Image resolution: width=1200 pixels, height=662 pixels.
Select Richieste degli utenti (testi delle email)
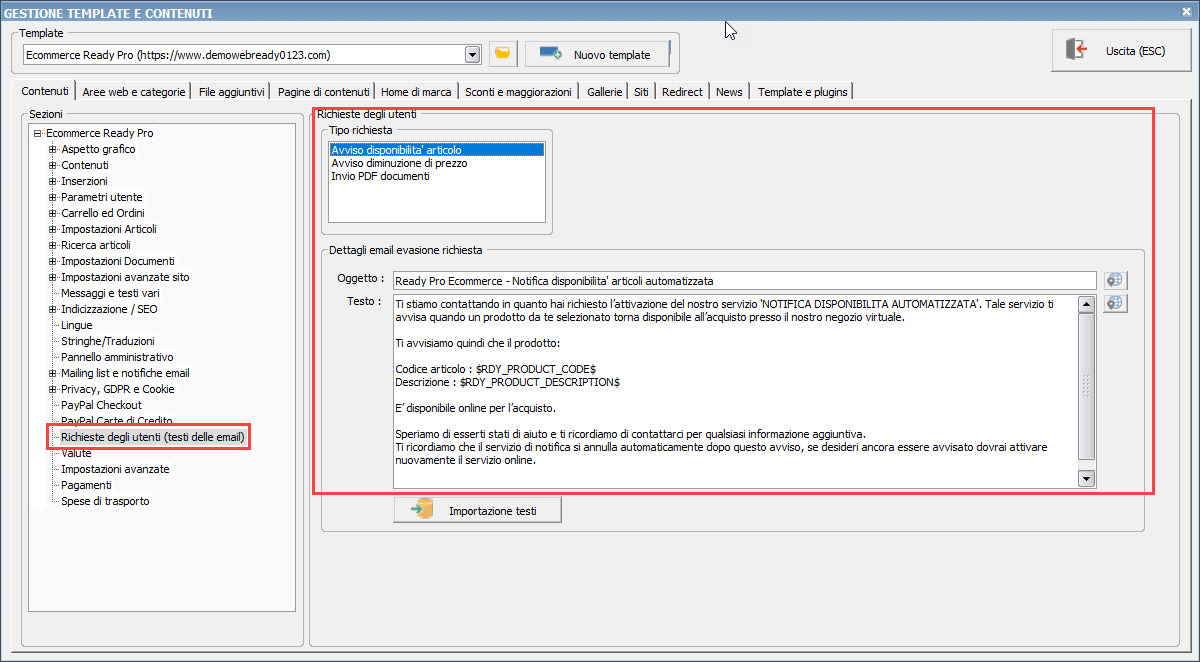click(153, 437)
